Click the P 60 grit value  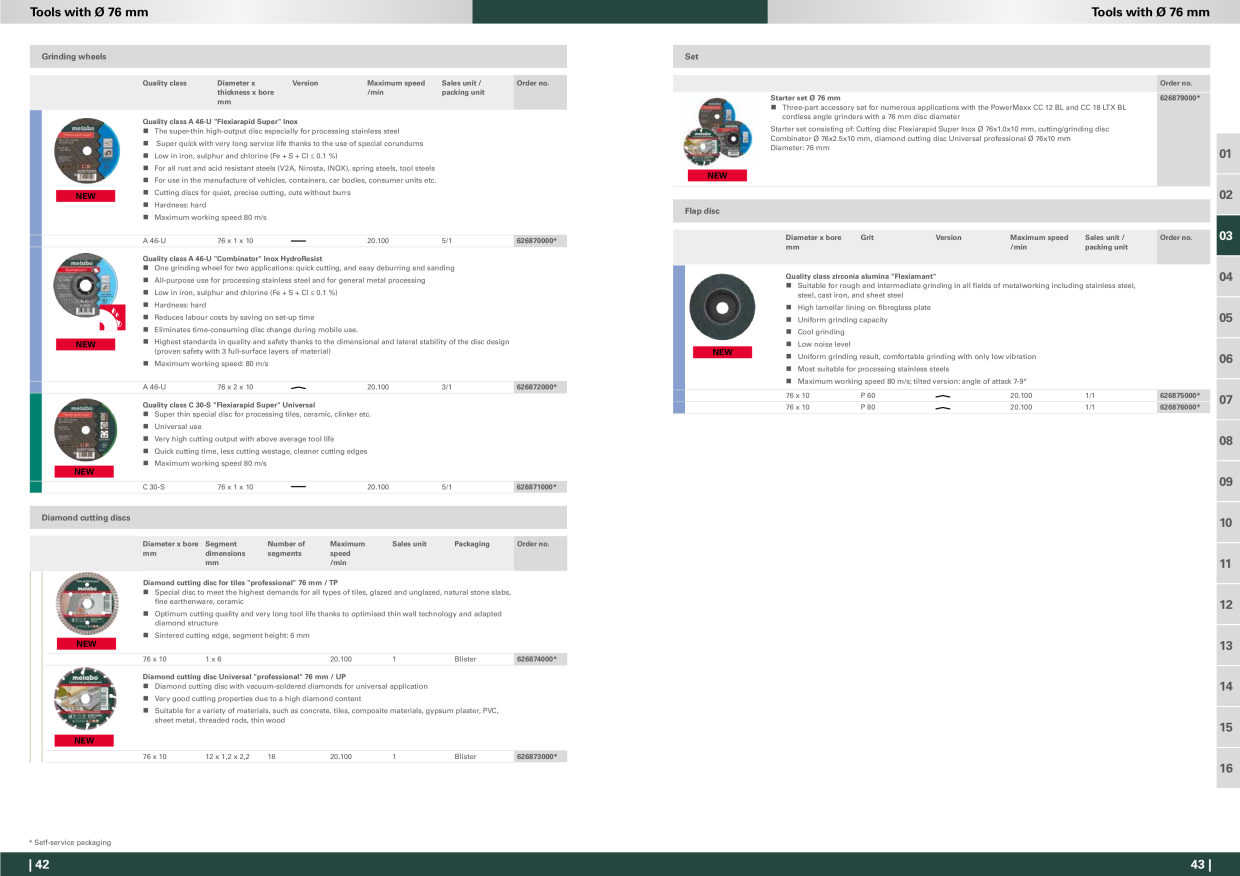(868, 396)
